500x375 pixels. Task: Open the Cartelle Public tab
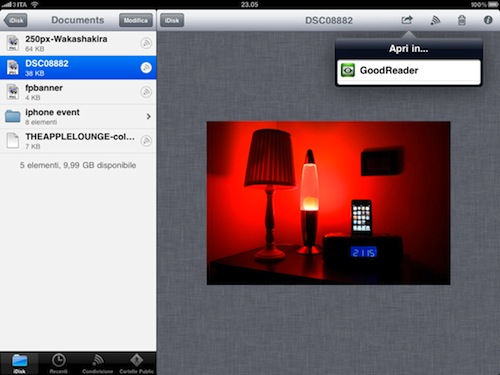click(x=136, y=363)
